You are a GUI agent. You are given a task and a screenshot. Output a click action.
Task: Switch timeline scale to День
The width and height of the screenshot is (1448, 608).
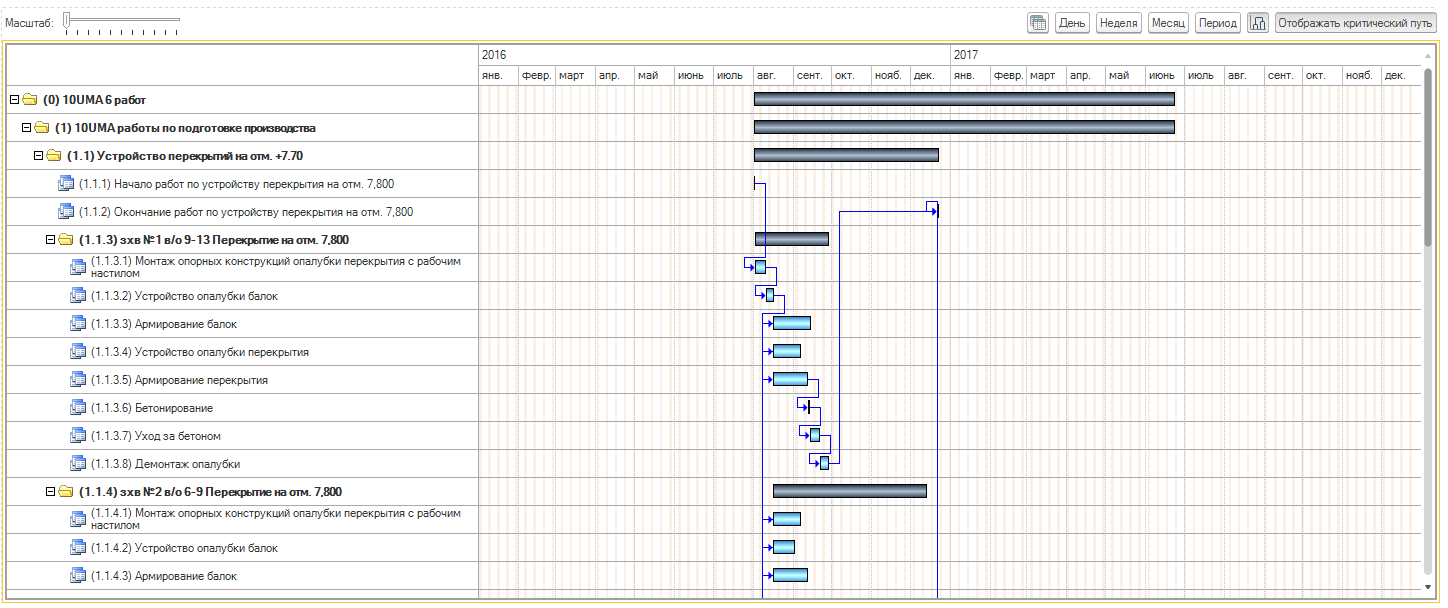[x=1072, y=23]
